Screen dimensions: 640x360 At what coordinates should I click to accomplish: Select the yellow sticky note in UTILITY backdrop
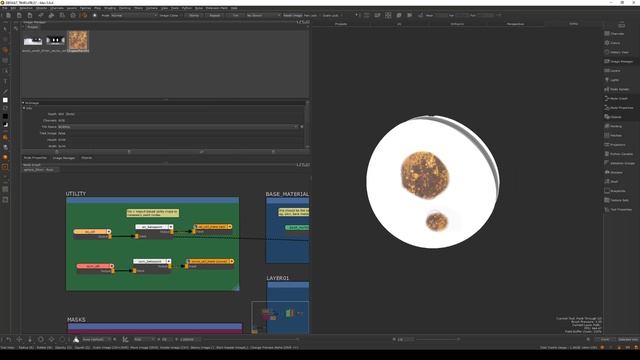tap(152, 213)
